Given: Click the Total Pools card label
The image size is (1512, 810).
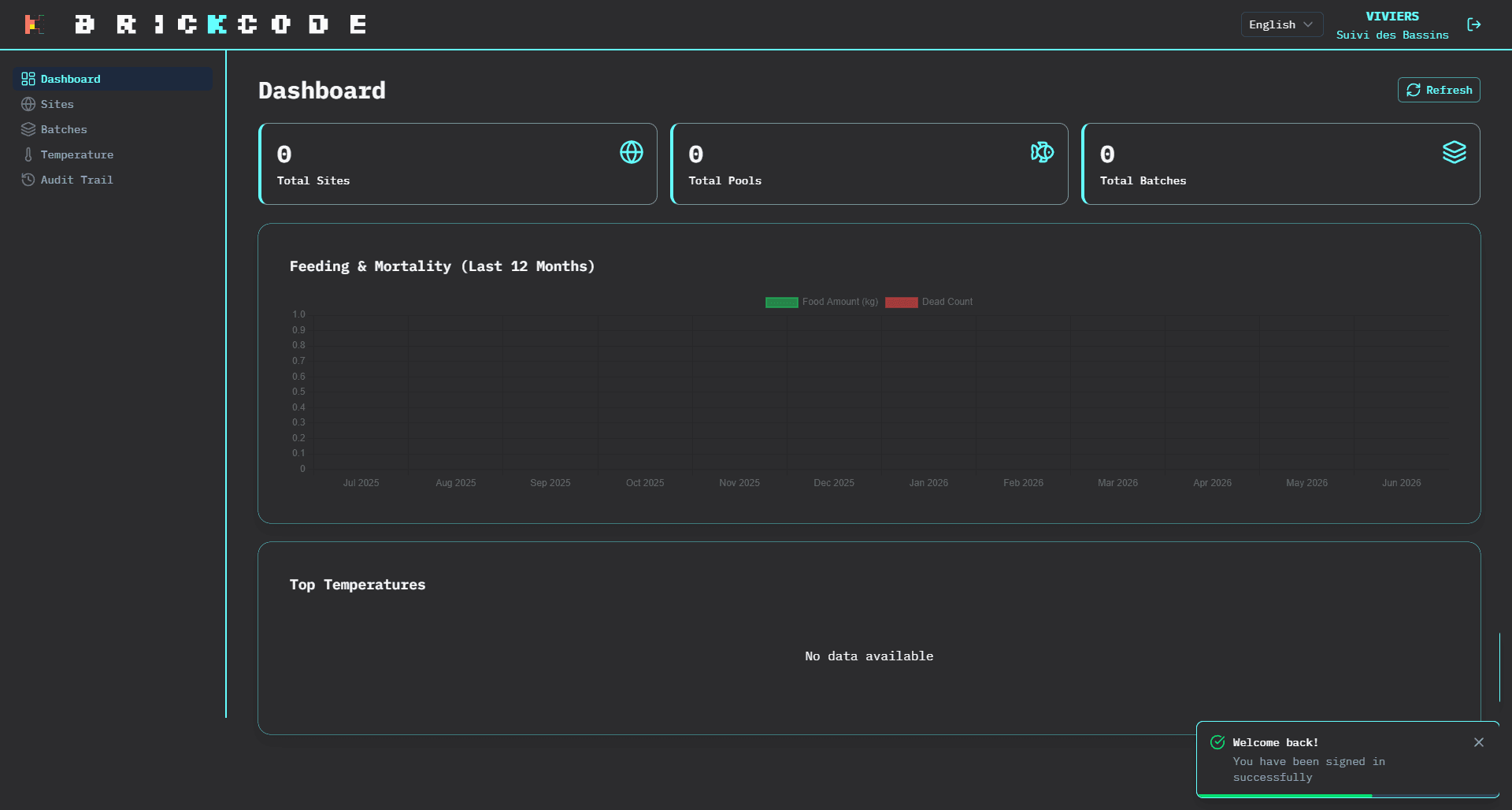Looking at the screenshot, I should [724, 181].
